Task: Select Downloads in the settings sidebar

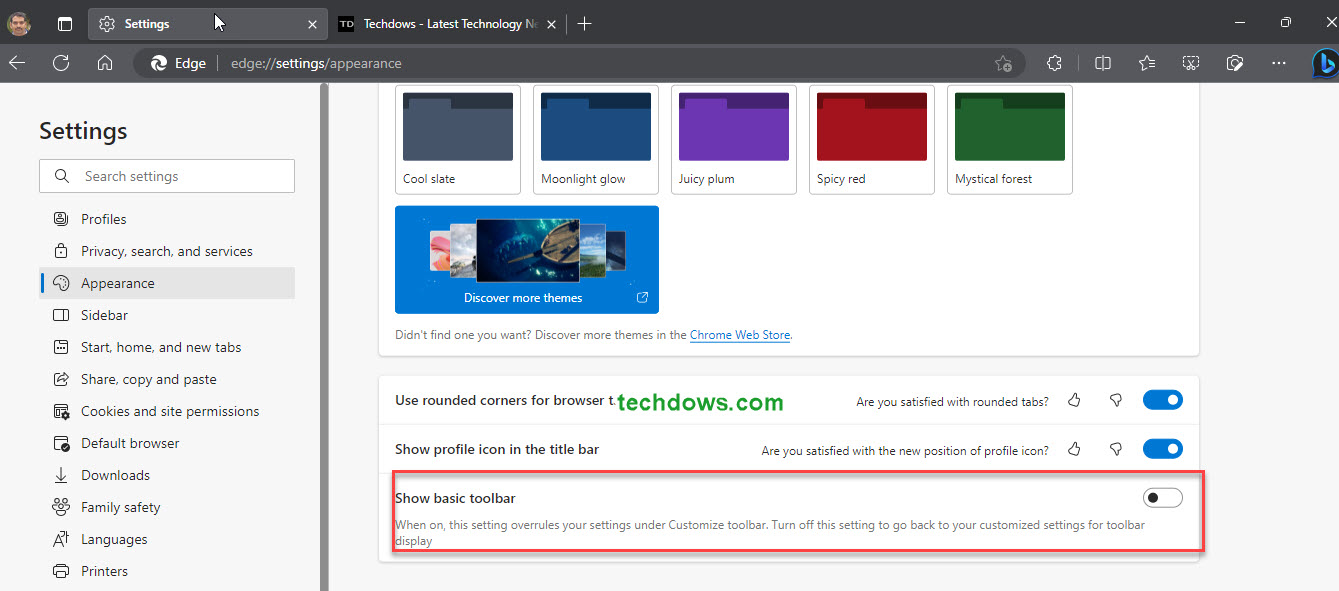Action: (116, 474)
